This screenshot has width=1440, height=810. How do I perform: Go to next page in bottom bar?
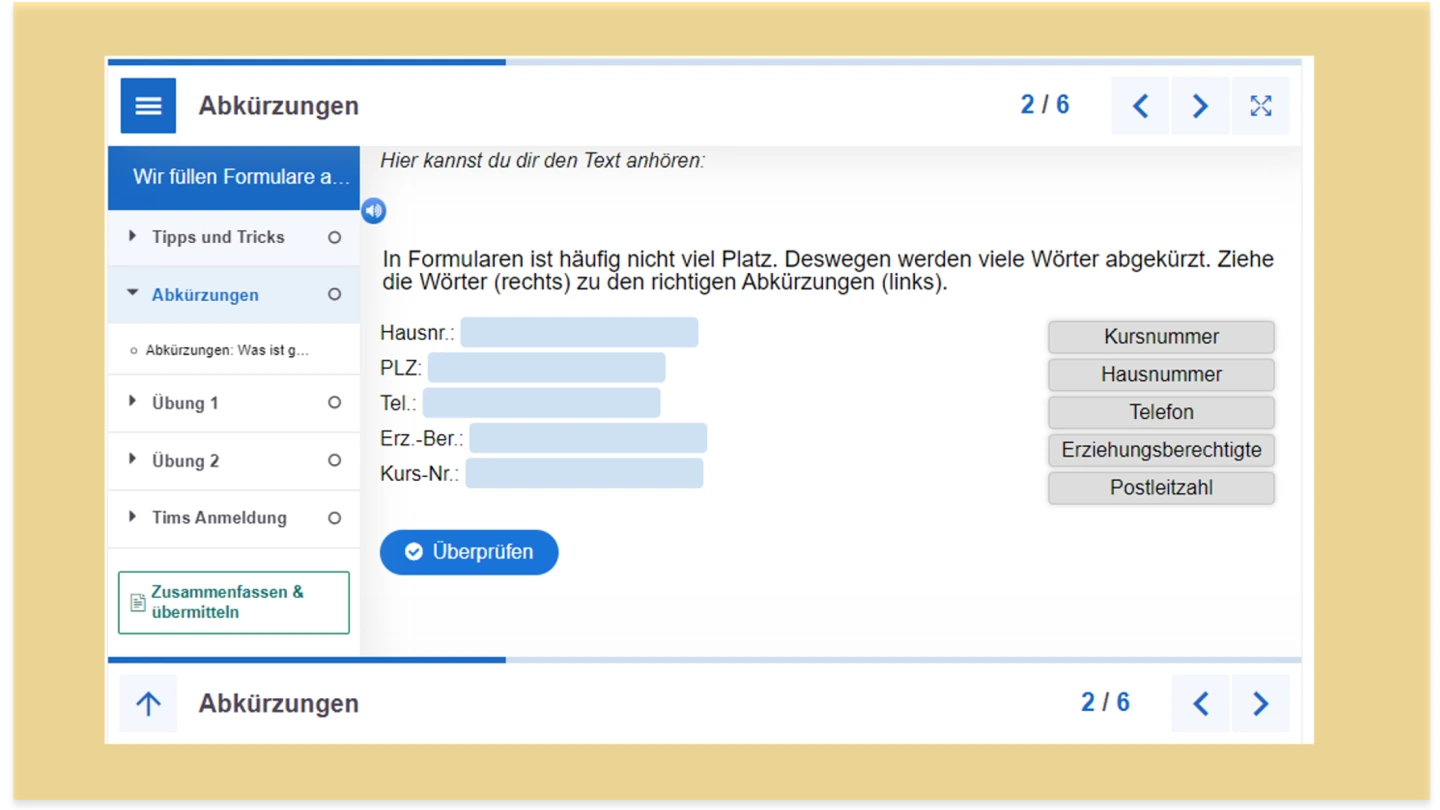coord(1260,704)
